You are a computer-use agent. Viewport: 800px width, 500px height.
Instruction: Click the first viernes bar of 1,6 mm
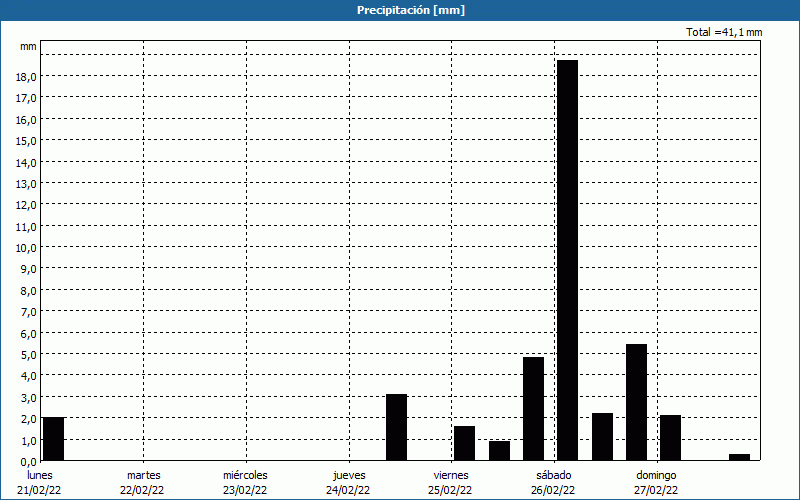pyautogui.click(x=464, y=443)
